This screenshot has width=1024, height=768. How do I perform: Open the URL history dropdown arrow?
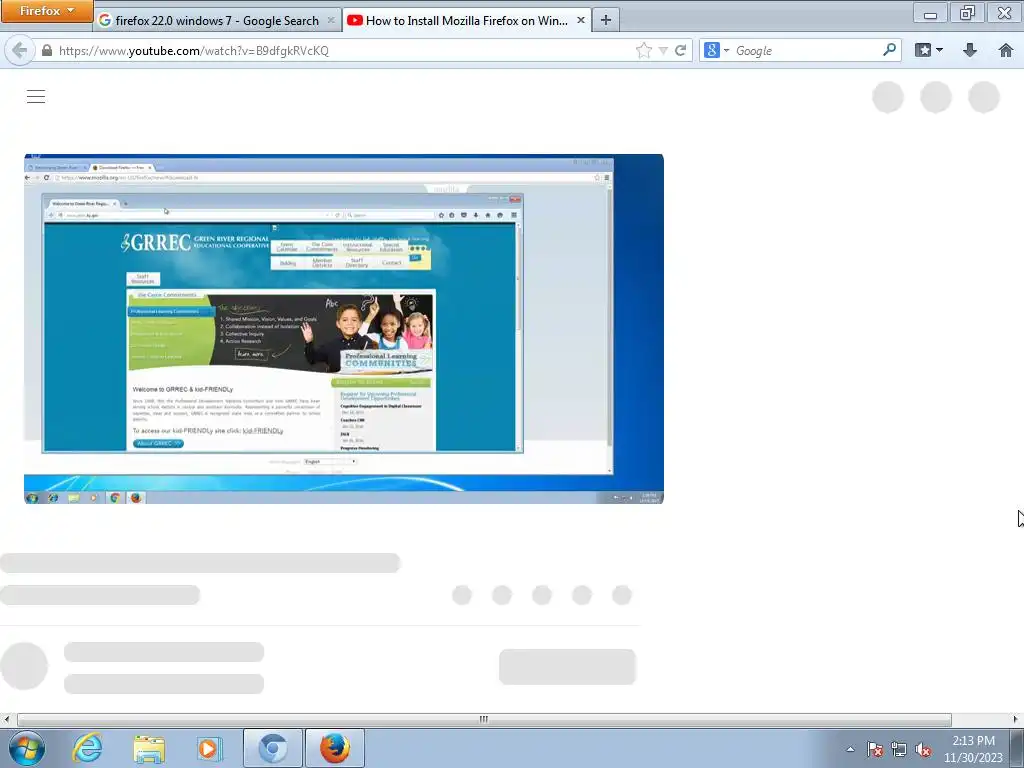pos(663,50)
